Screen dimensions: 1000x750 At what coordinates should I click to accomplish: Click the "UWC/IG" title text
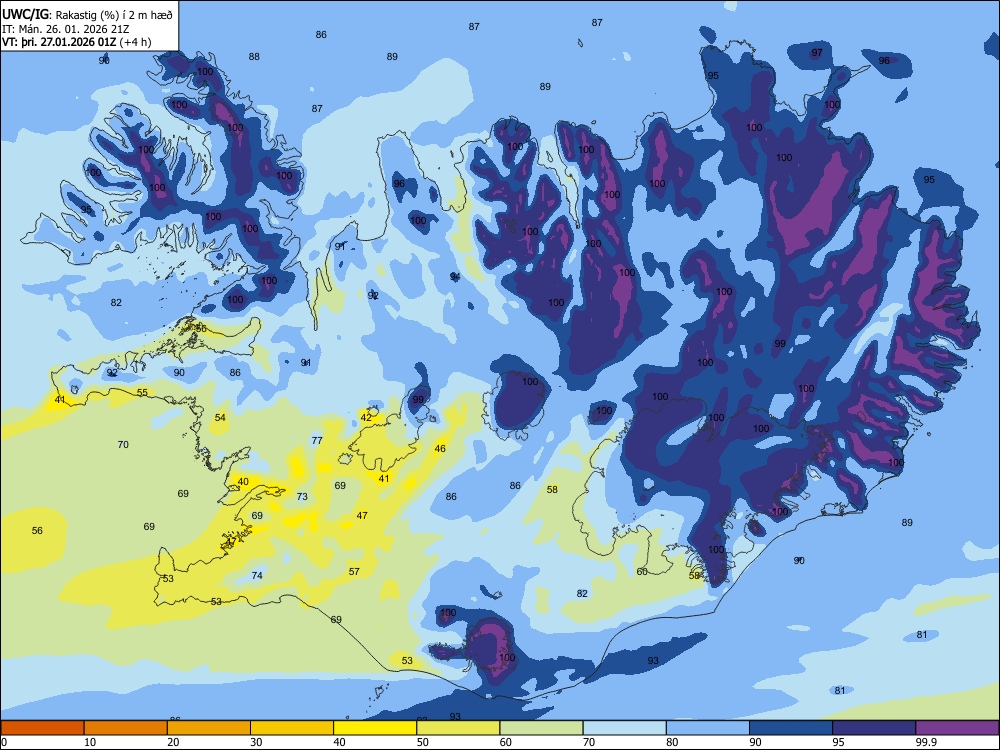25,14
